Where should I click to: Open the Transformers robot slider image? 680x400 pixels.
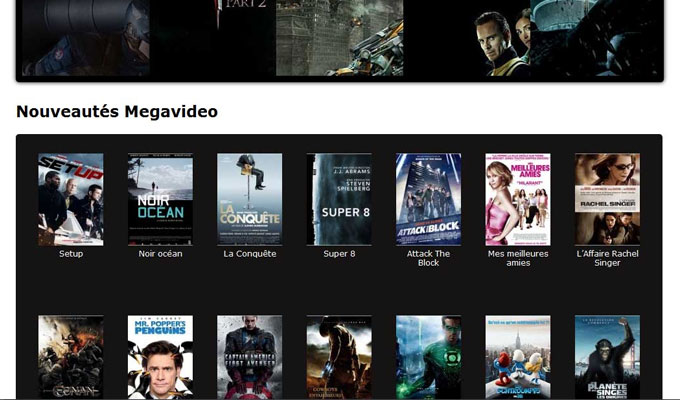tap(340, 38)
